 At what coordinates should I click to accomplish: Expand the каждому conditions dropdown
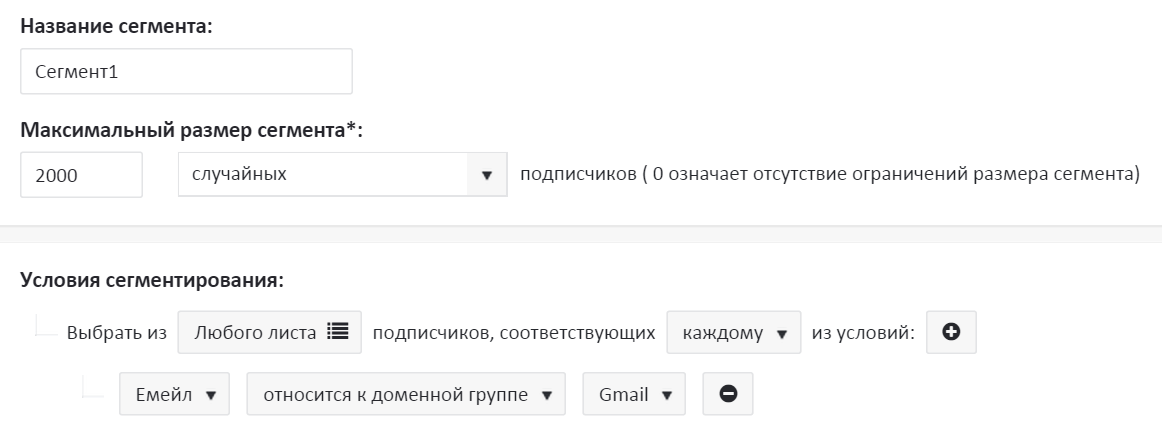pos(734,332)
